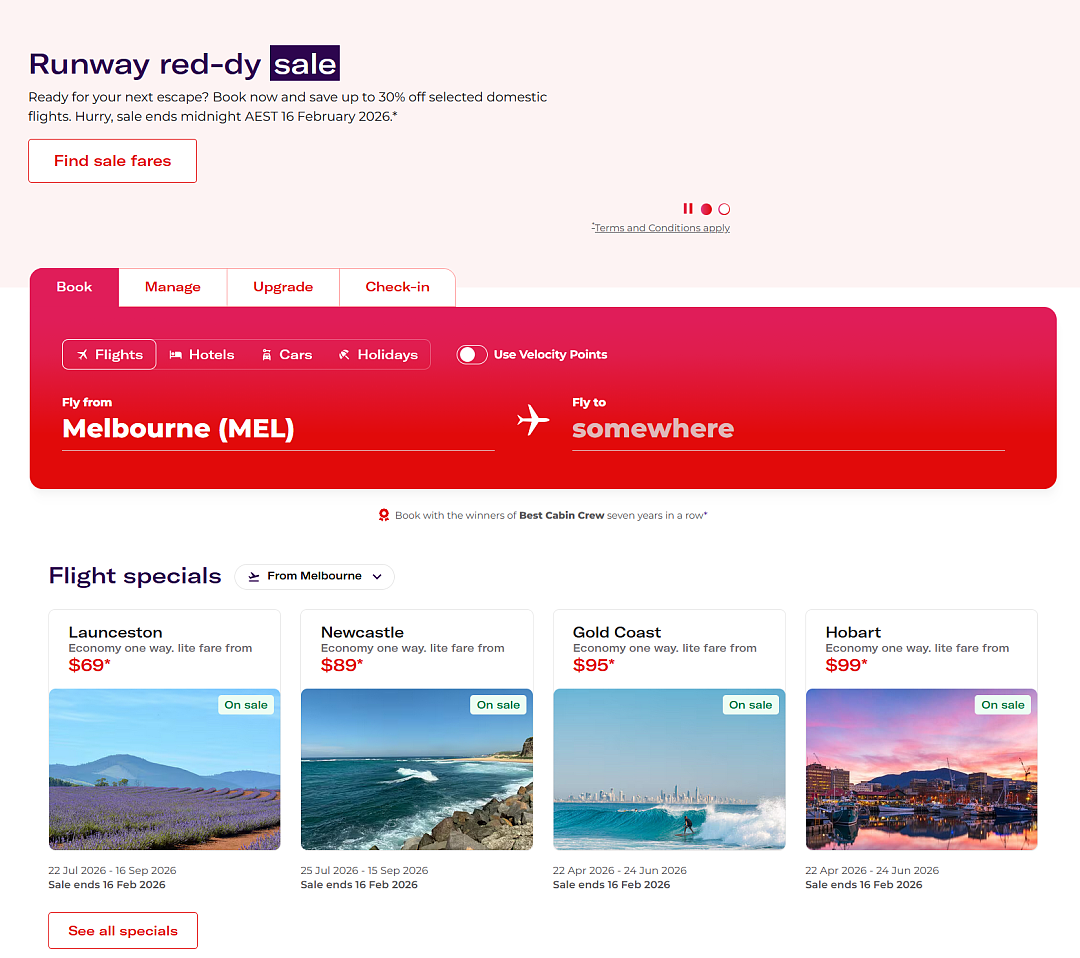Viewport: 1080px width, 958px height.
Task: Click the Holidays umbrella icon
Action: pos(344,355)
